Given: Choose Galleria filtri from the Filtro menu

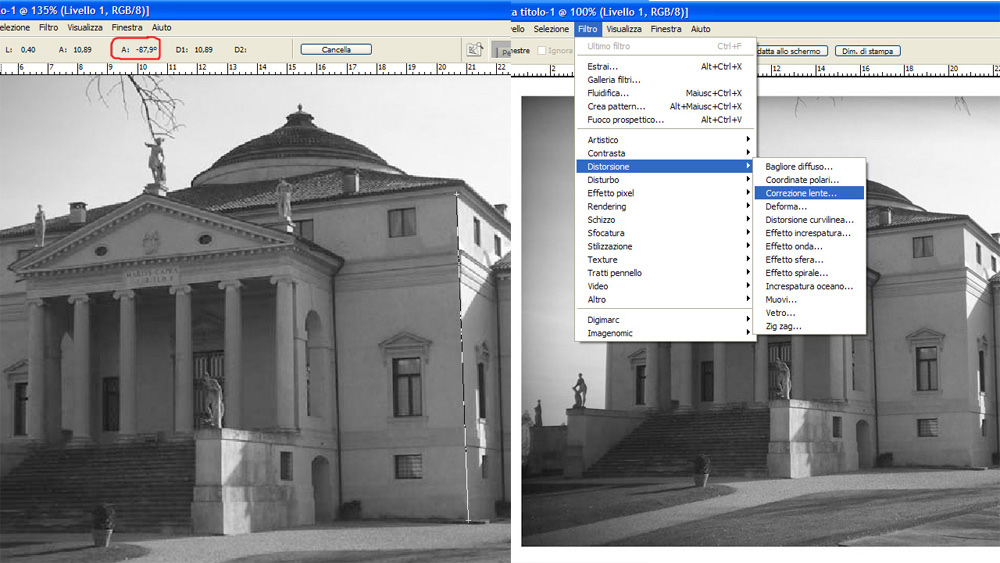Looking at the screenshot, I should (613, 80).
